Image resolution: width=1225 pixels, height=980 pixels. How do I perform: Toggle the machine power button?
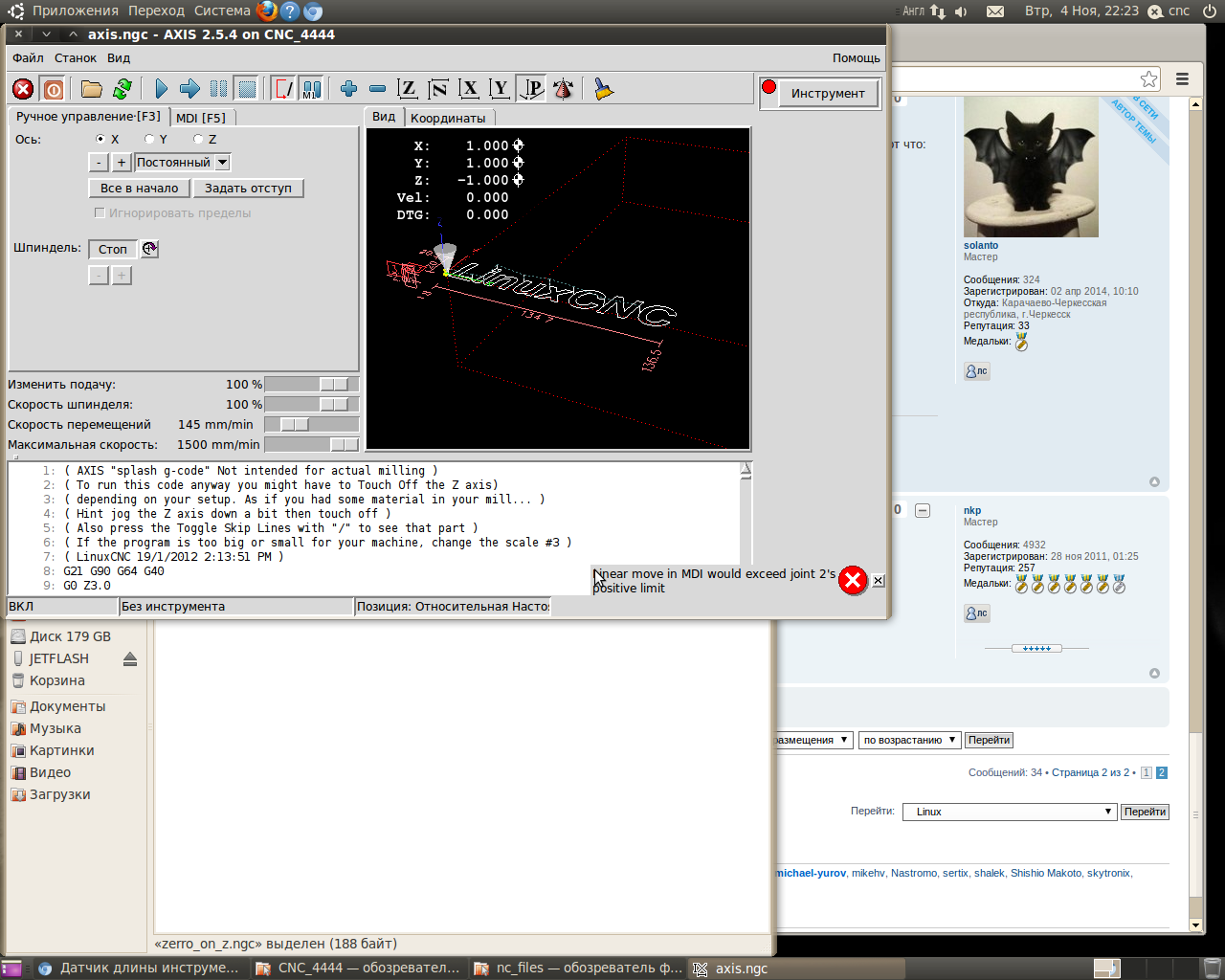(x=54, y=89)
